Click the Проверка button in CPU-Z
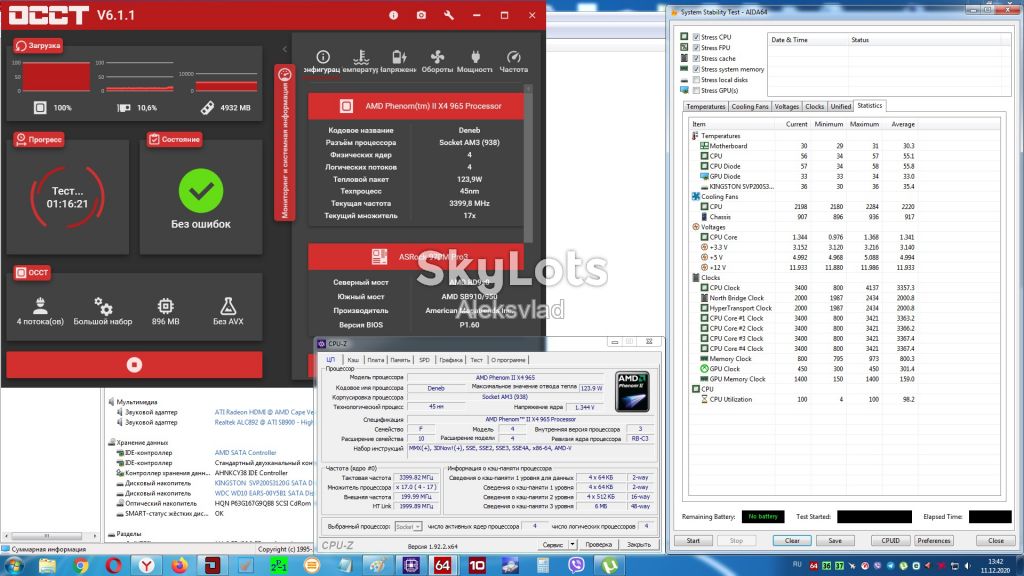 tap(598, 544)
